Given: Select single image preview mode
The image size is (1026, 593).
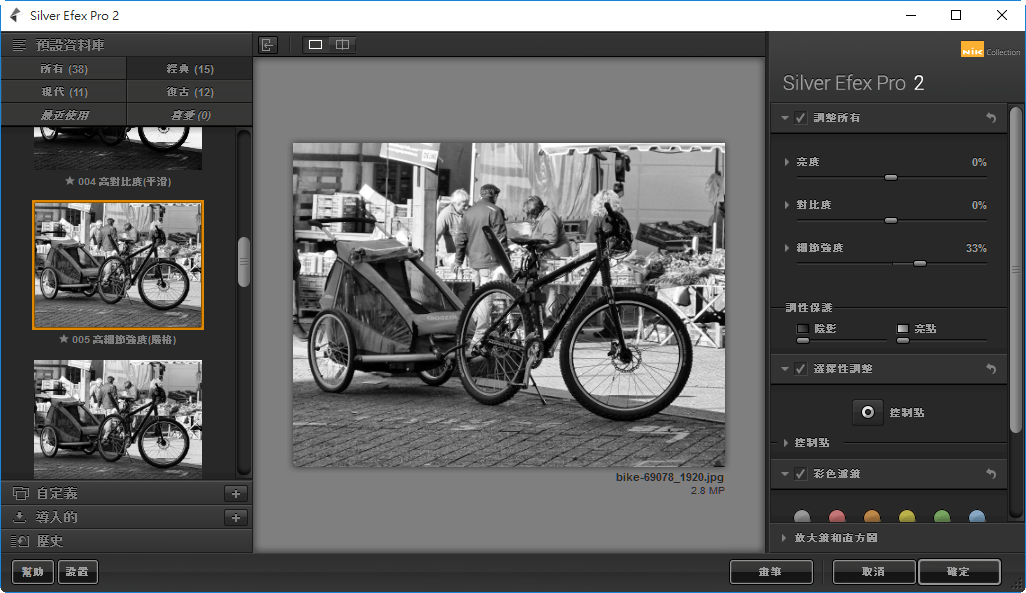Looking at the screenshot, I should click(314, 44).
